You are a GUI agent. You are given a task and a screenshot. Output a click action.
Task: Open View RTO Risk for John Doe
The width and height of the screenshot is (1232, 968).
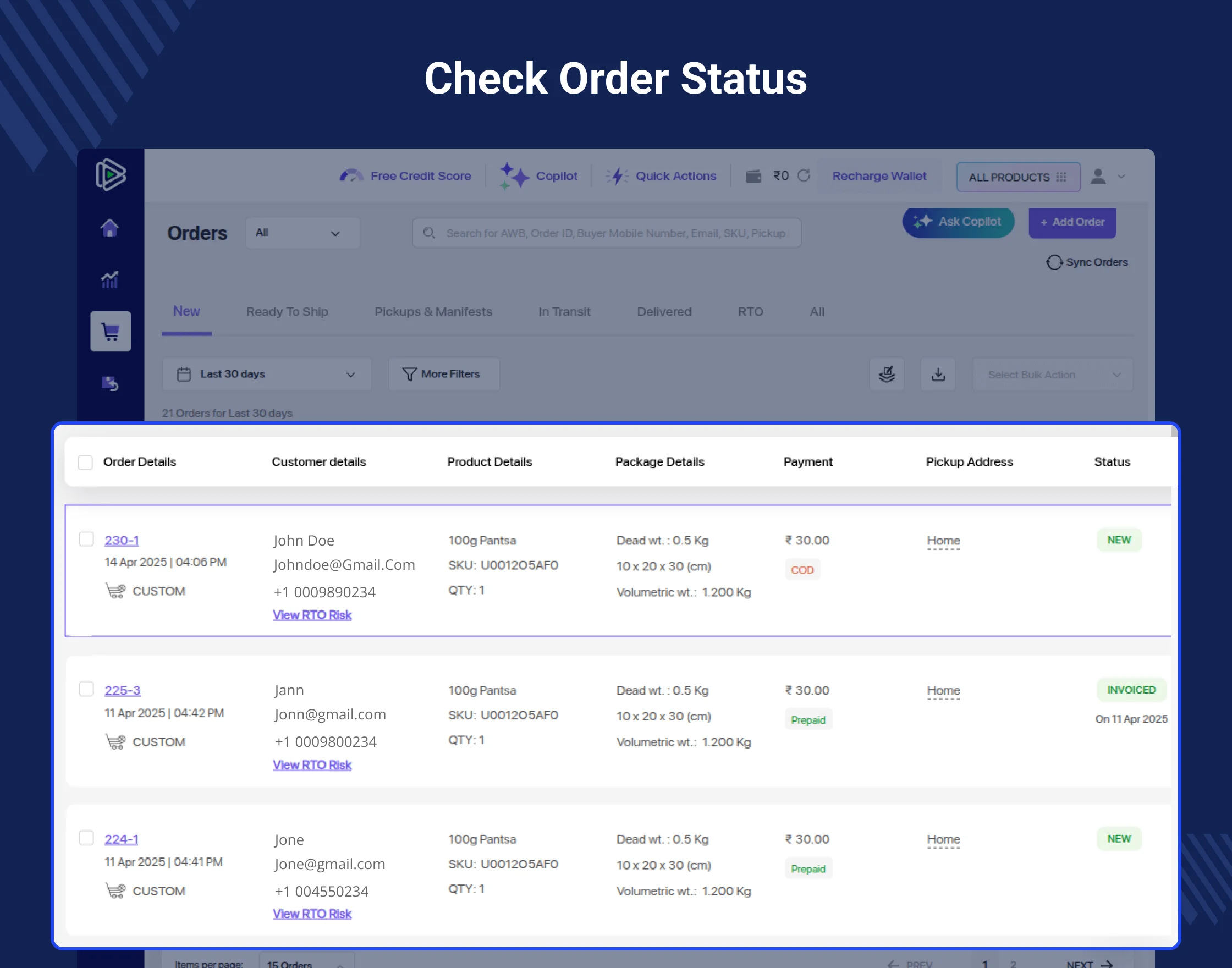point(312,615)
